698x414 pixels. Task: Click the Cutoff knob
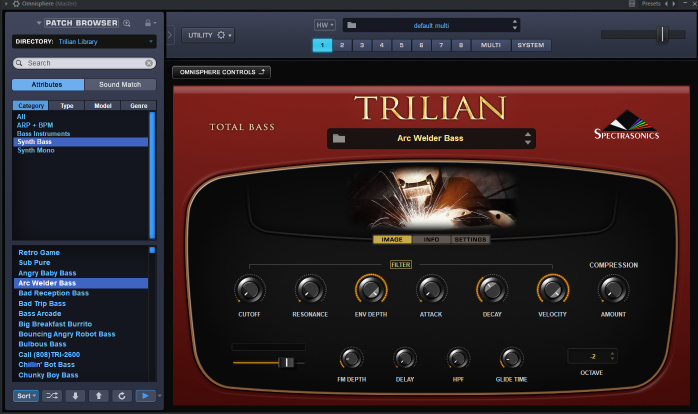pyautogui.click(x=249, y=290)
